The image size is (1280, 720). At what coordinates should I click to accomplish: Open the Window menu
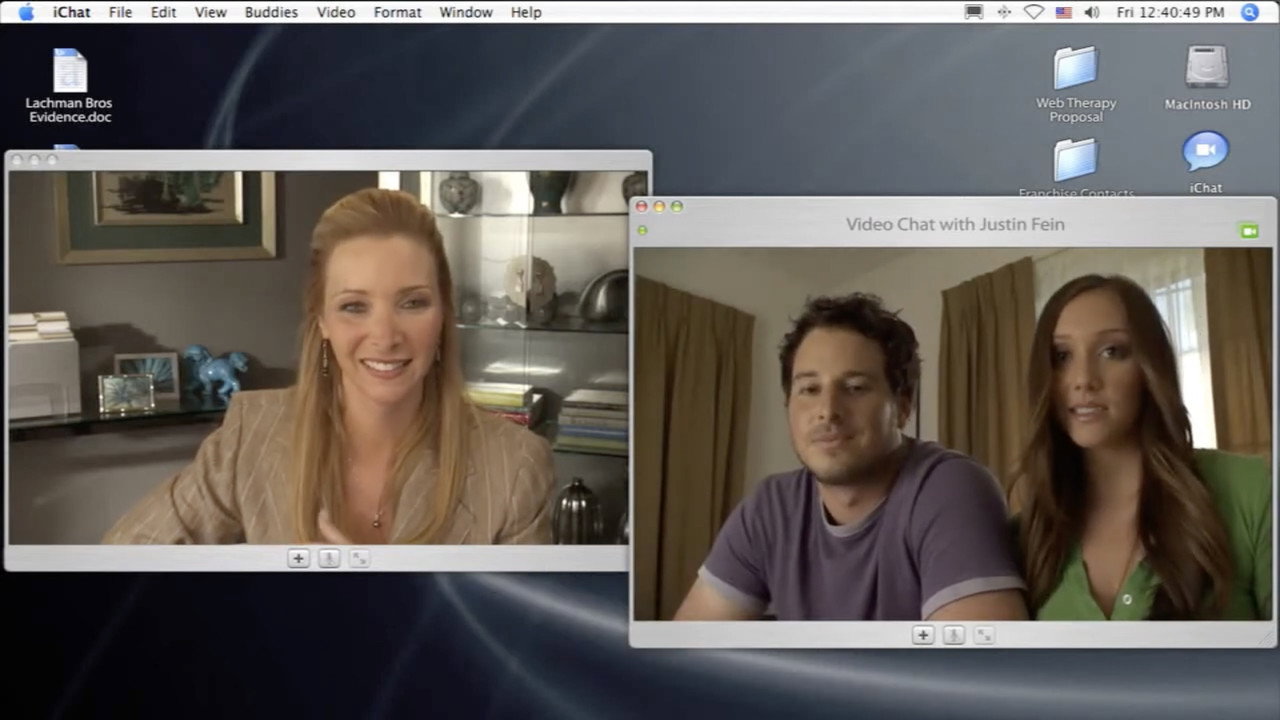(x=466, y=12)
